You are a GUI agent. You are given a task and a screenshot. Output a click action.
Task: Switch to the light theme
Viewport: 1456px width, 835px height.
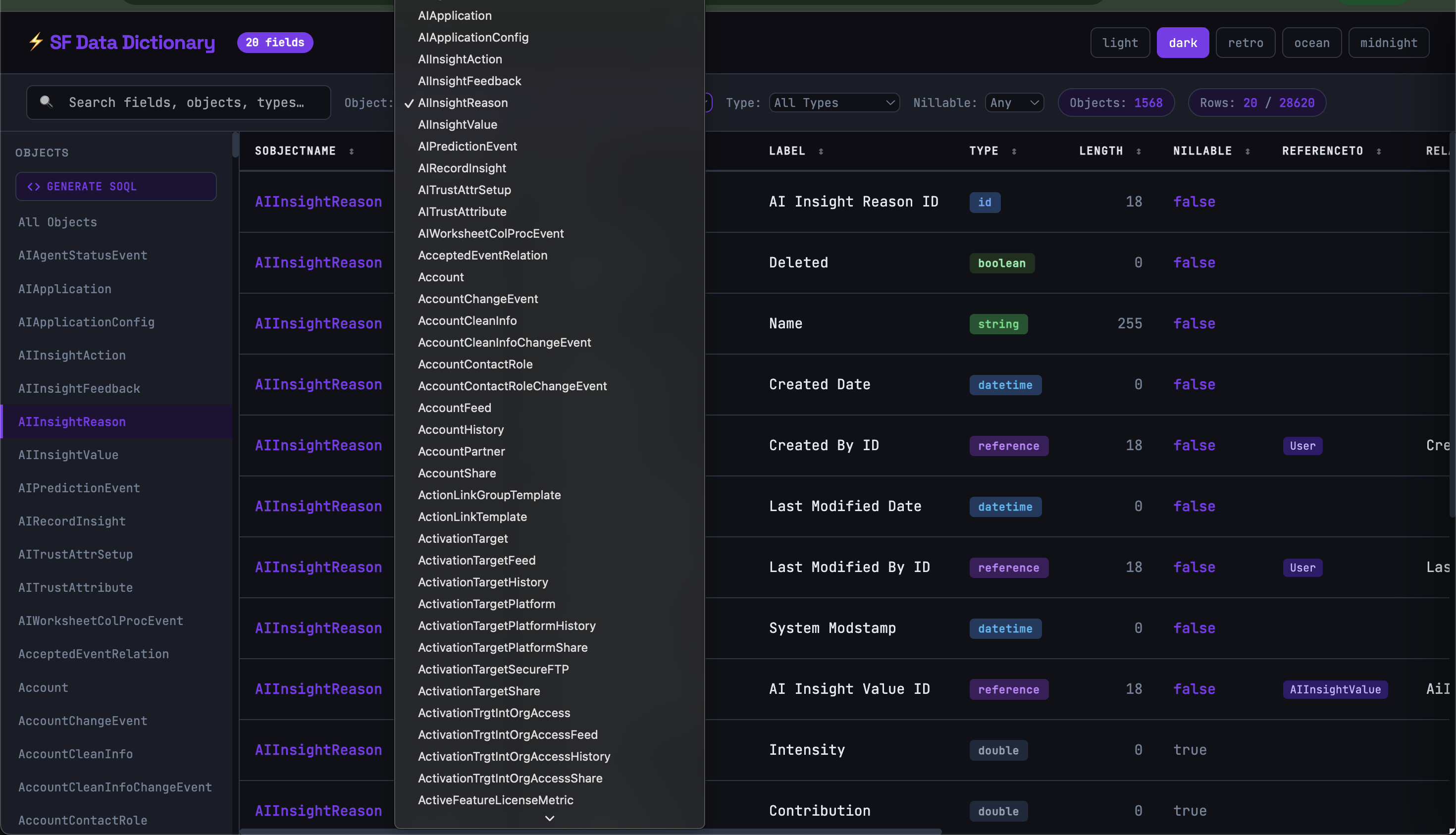pos(1120,43)
